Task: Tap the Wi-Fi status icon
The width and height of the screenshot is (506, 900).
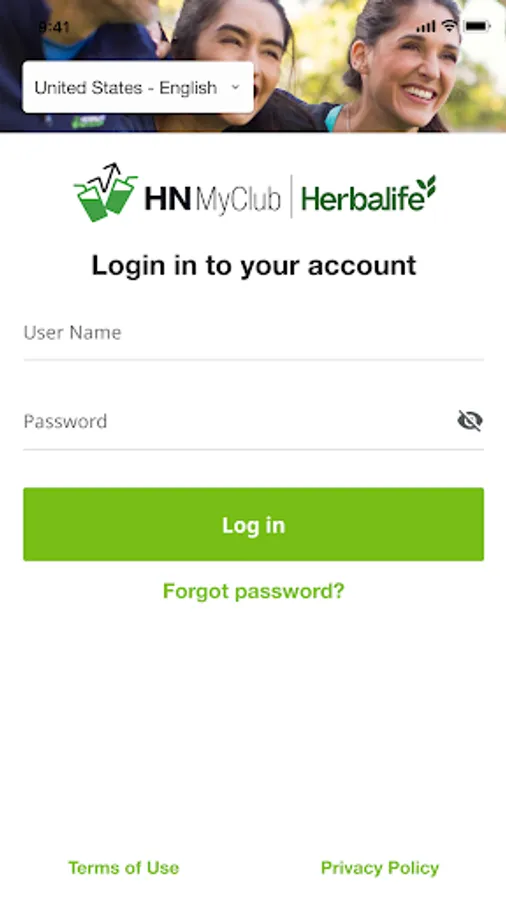Action: coord(450,26)
